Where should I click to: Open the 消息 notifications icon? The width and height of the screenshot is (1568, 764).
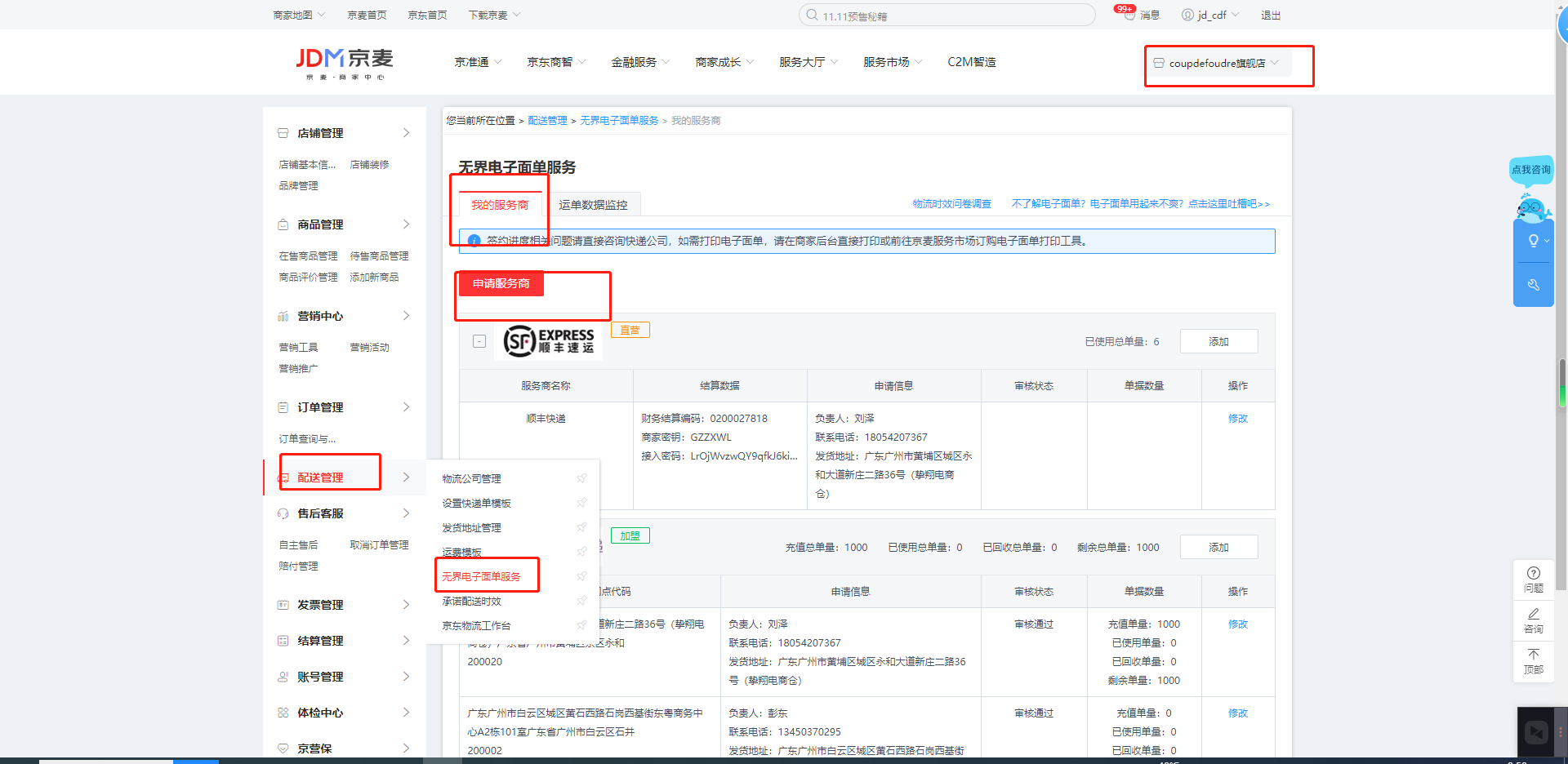[1129, 15]
